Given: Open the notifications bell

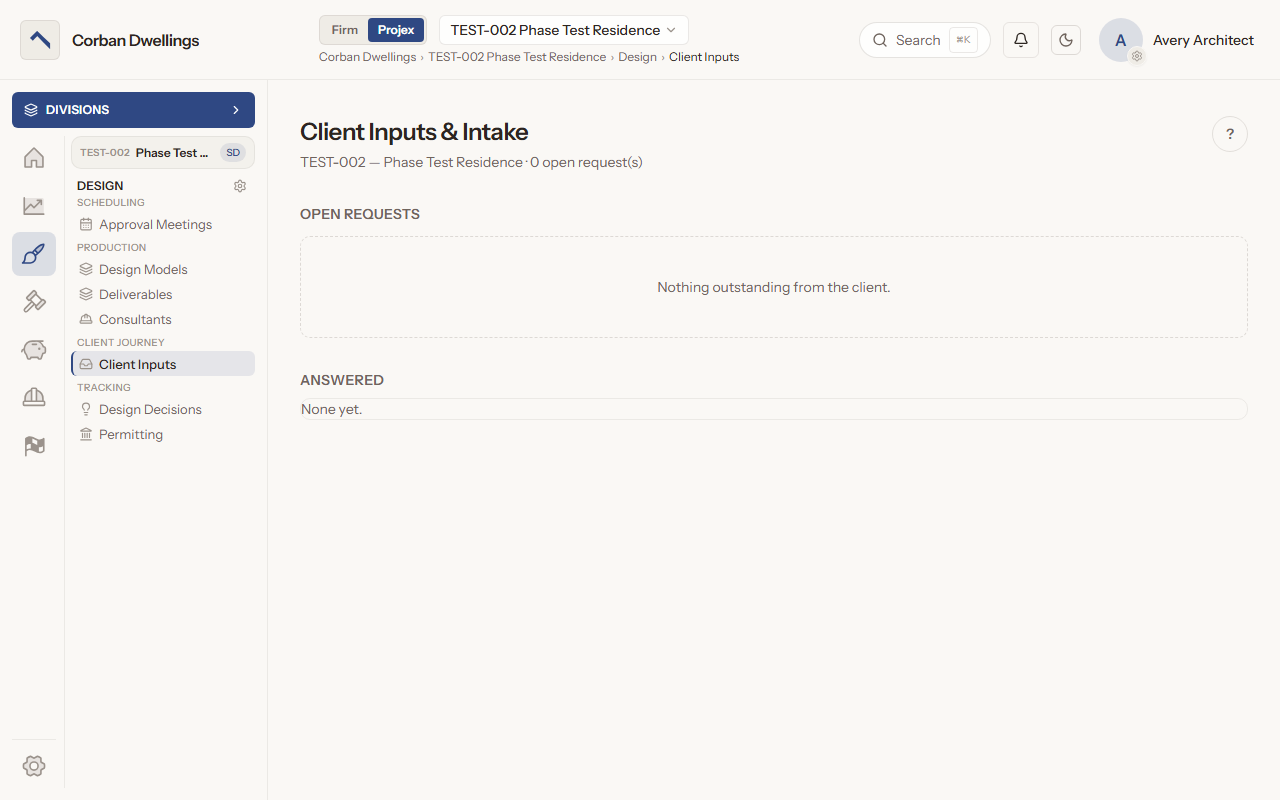Looking at the screenshot, I should 1021,40.
